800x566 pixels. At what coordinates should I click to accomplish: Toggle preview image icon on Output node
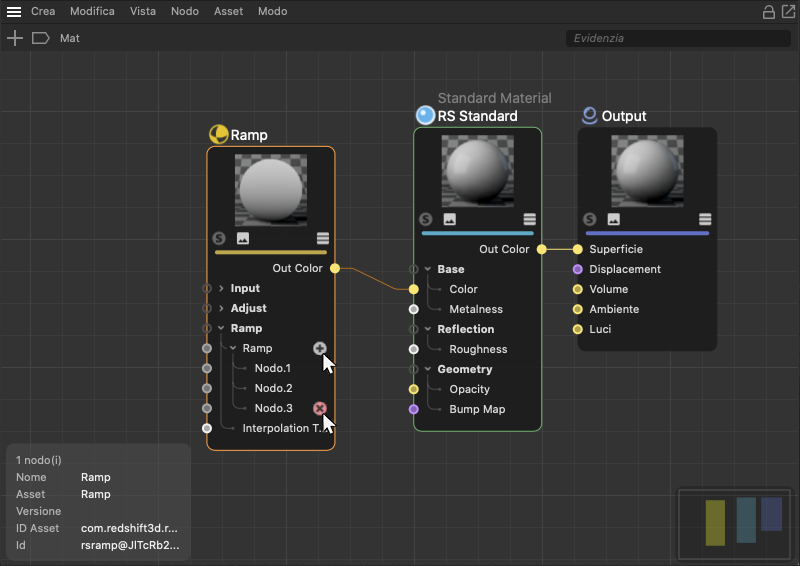[x=614, y=219]
